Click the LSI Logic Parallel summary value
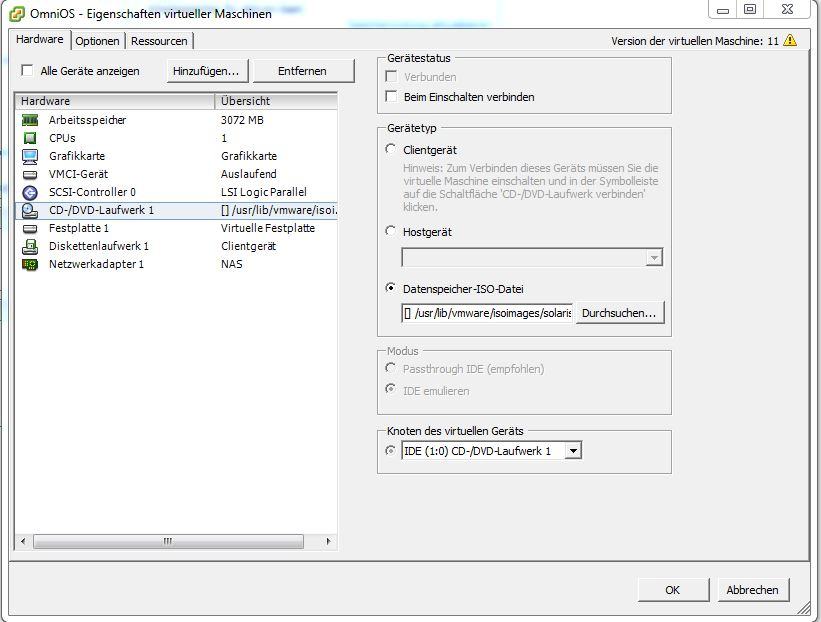This screenshot has height=622, width=821. pyautogui.click(x=264, y=192)
